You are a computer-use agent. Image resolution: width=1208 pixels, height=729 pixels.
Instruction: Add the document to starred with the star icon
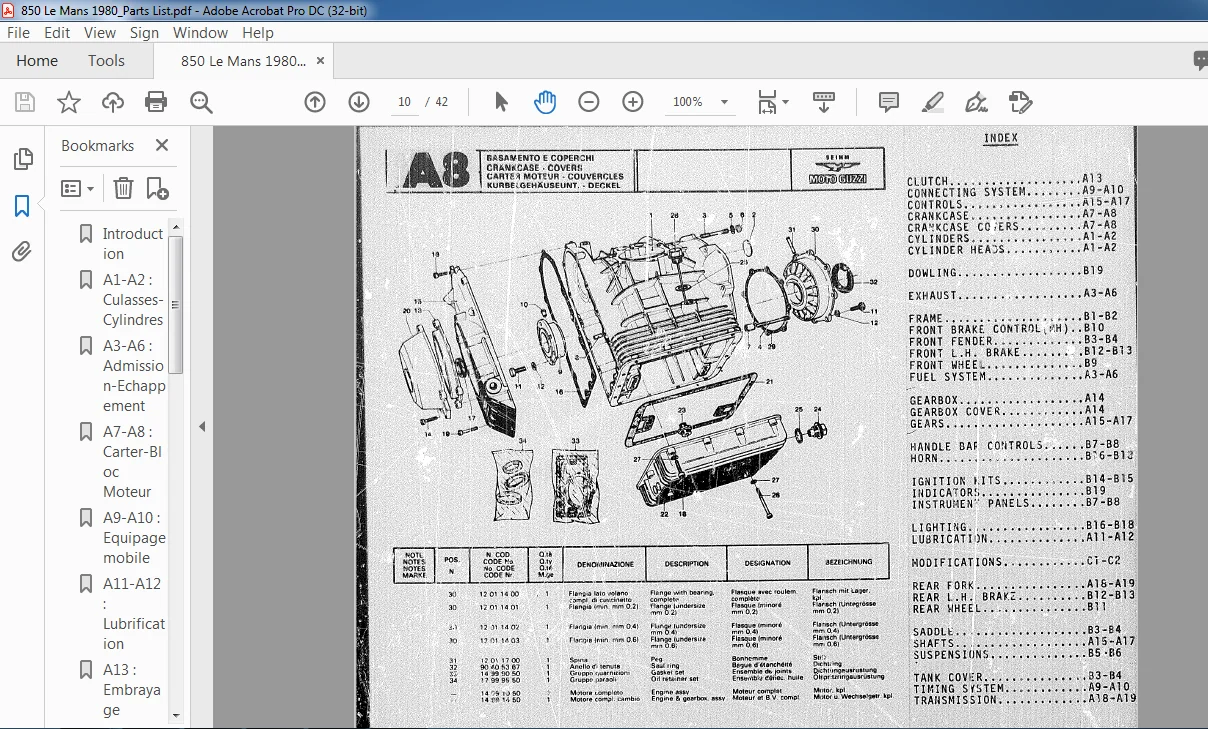[x=69, y=102]
